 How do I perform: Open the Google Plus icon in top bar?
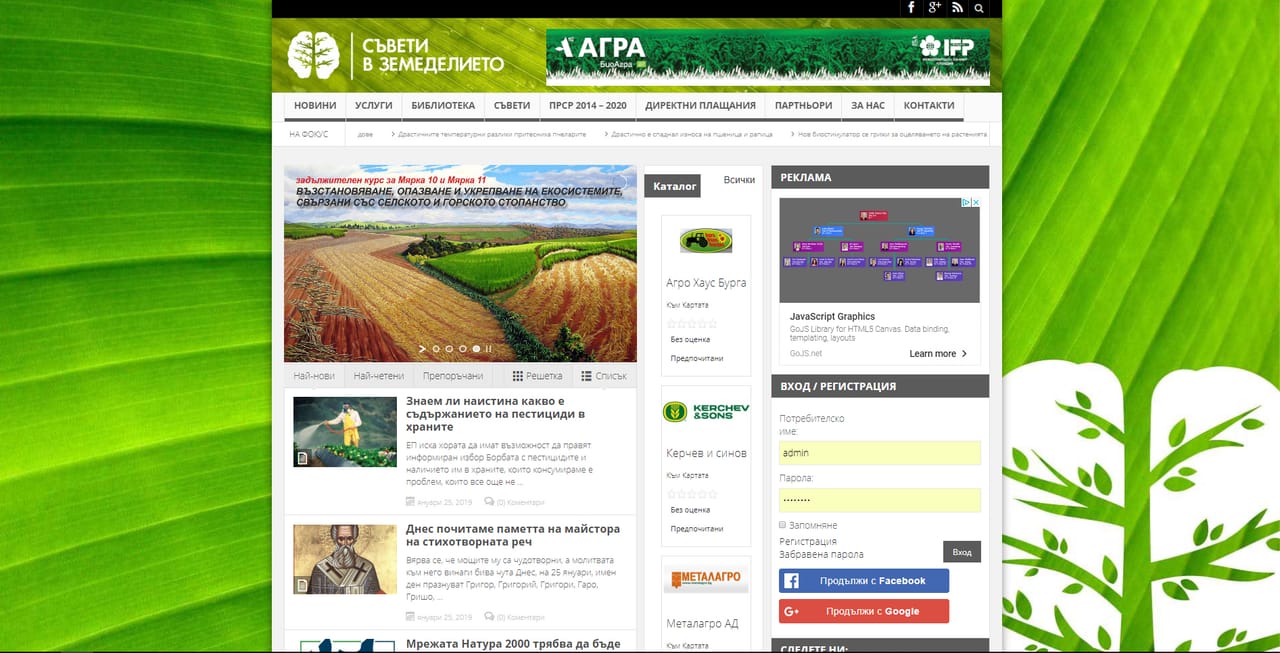click(935, 8)
